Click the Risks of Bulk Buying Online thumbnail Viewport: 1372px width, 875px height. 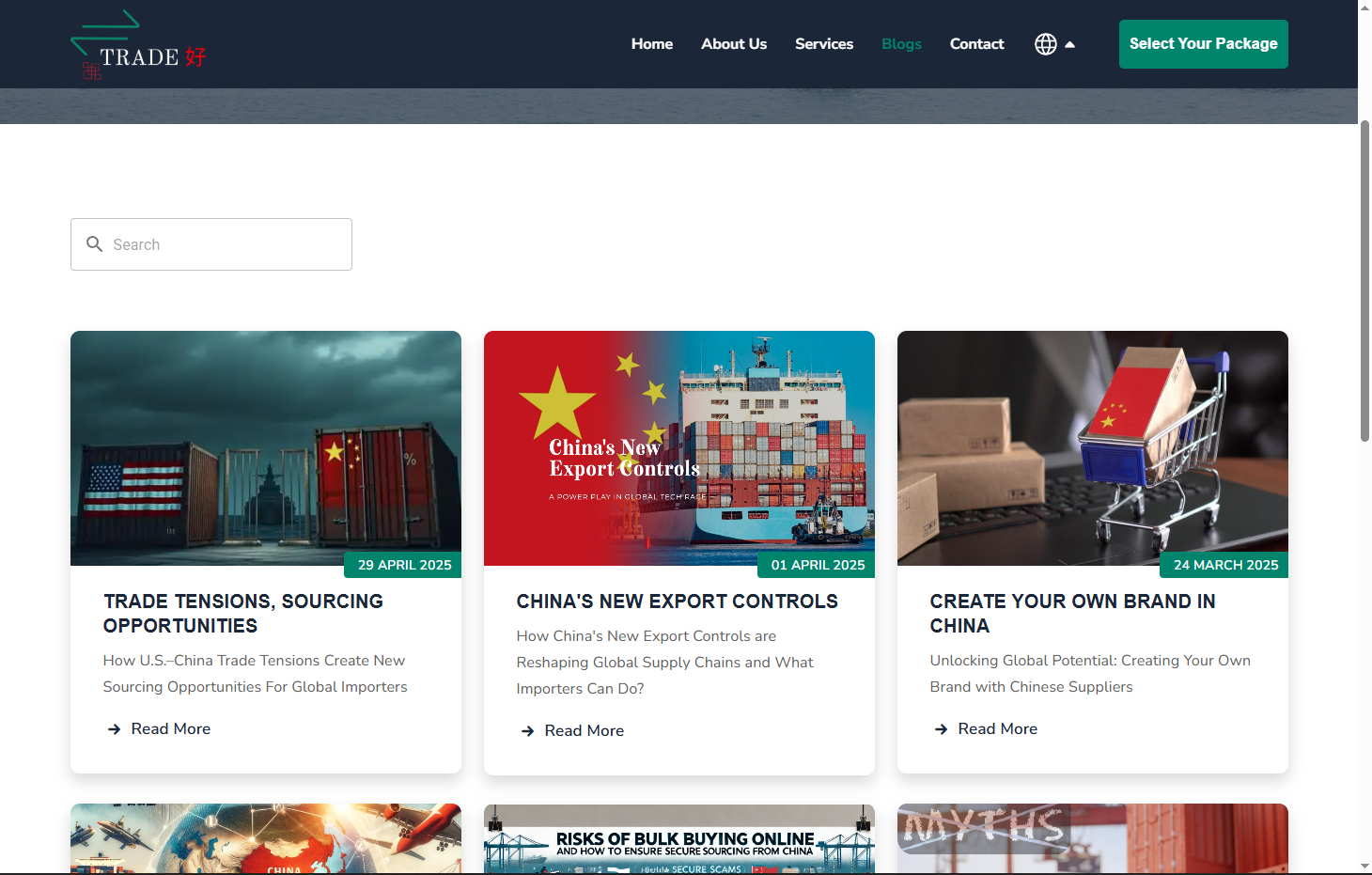[679, 838]
